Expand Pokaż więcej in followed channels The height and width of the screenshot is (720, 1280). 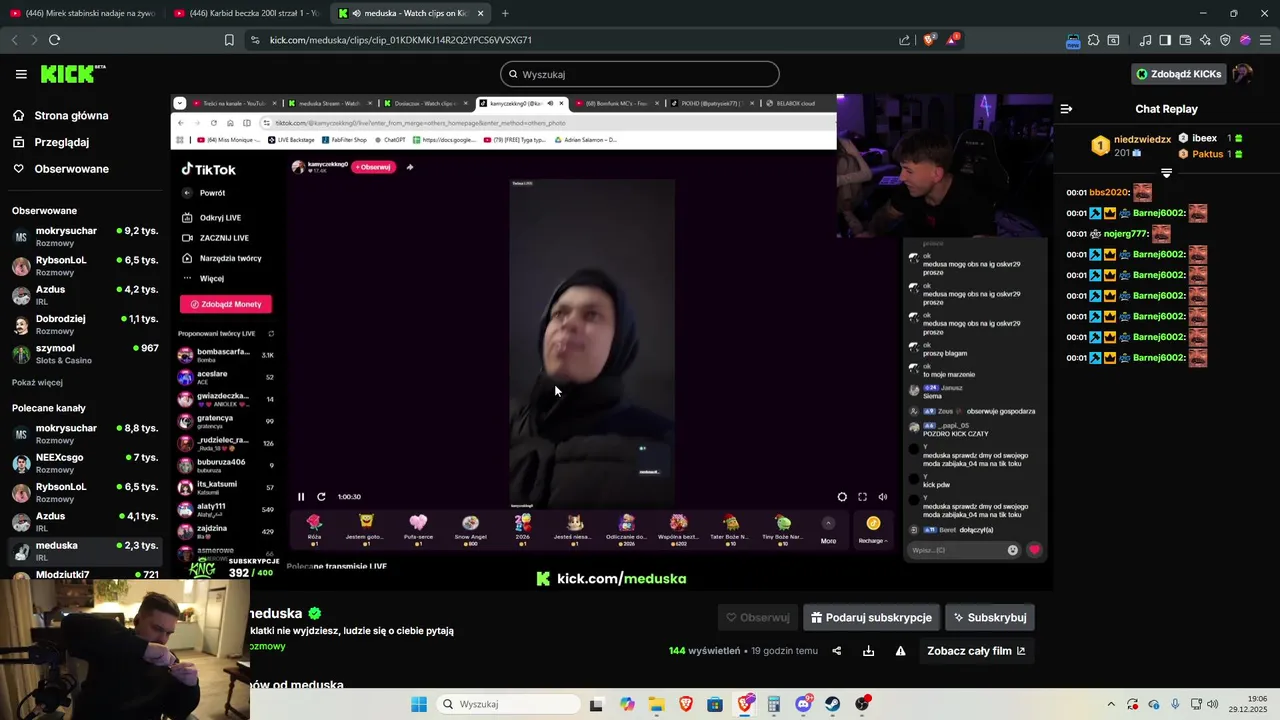pos(37,382)
